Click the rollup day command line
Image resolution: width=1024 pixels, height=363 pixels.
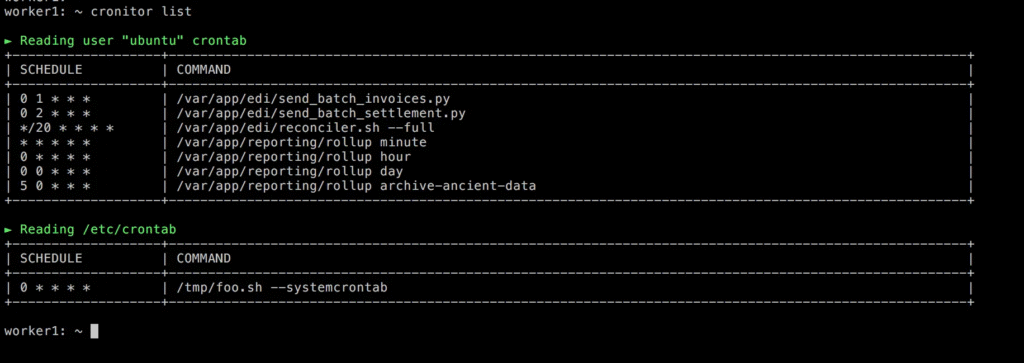(290, 171)
